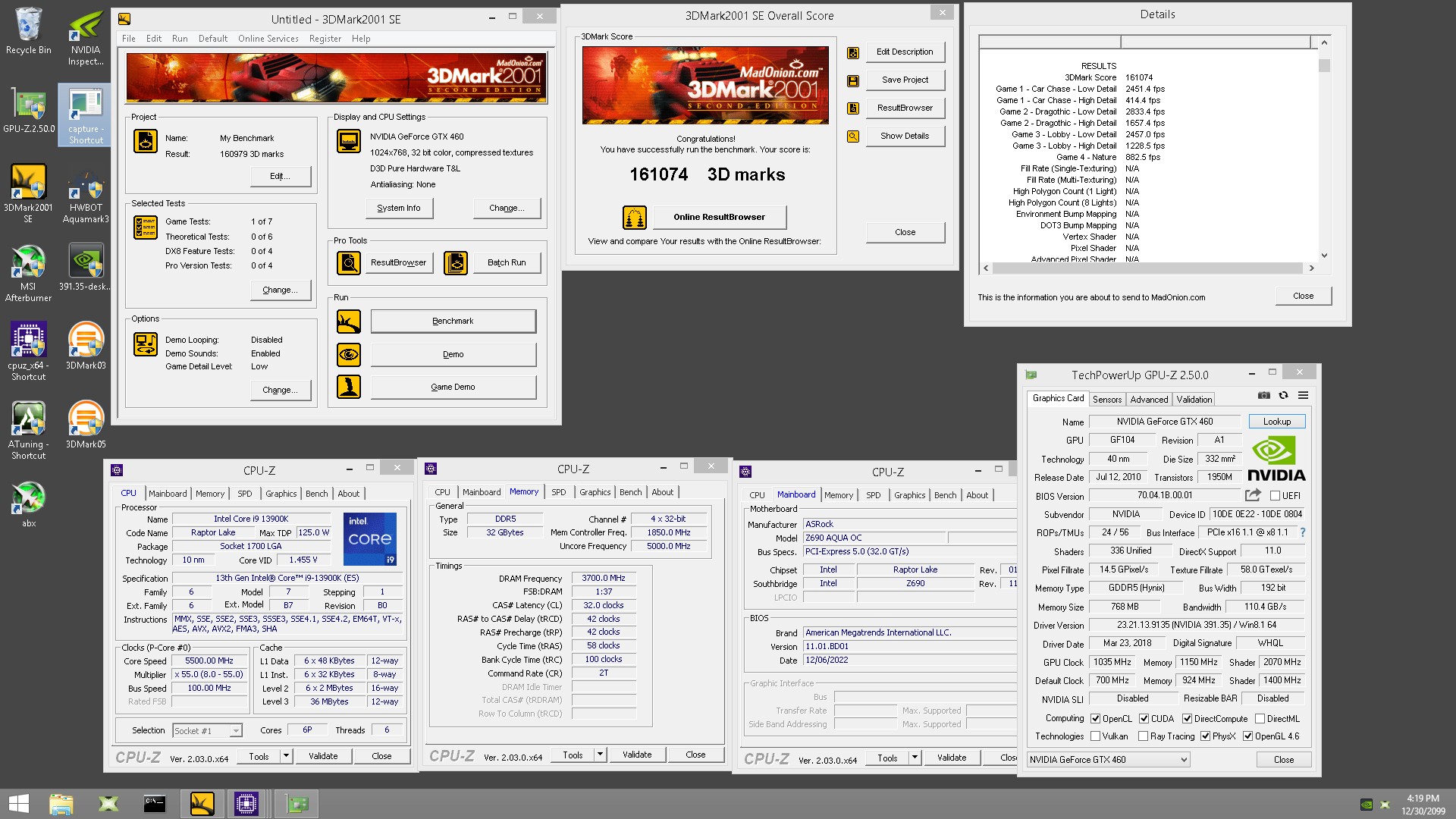Click the Edit Description button
This screenshot has height=819, width=1456.
(x=905, y=52)
